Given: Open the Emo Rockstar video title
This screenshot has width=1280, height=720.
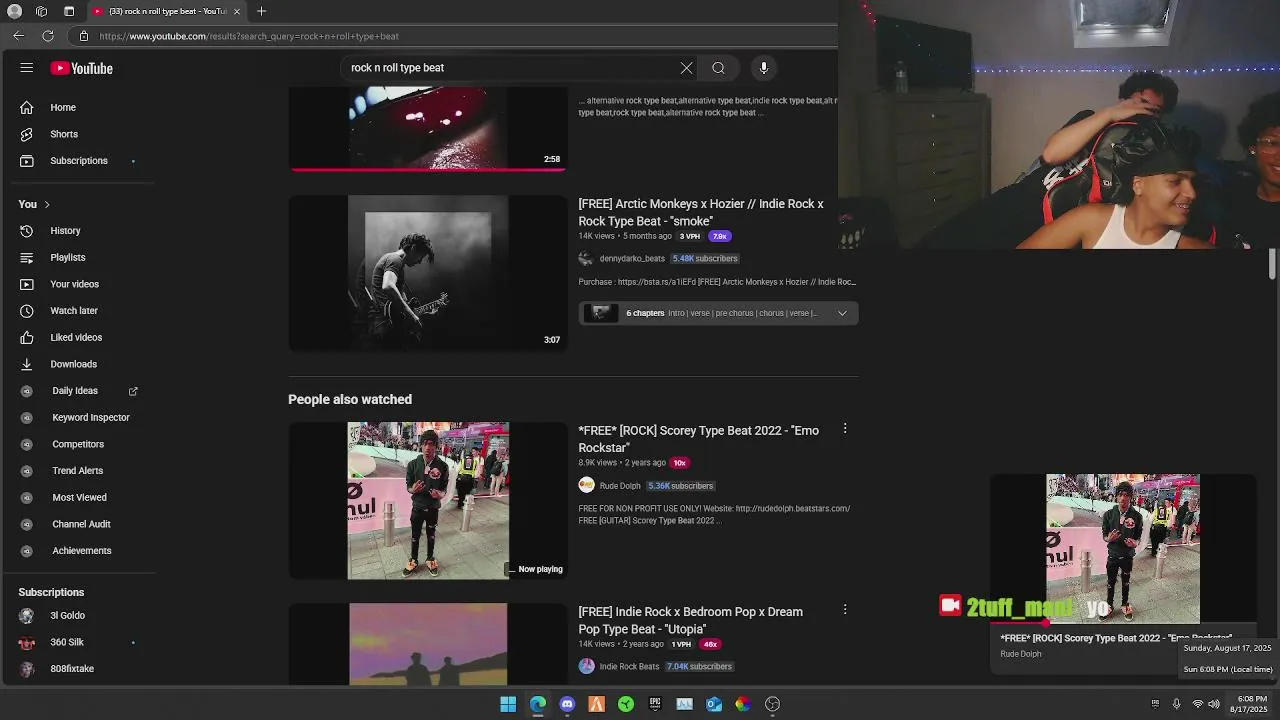Looking at the screenshot, I should [698, 439].
